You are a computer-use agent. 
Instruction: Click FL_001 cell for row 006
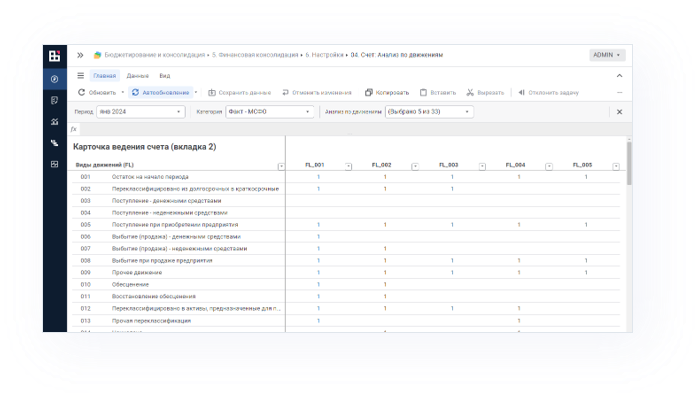click(319, 237)
